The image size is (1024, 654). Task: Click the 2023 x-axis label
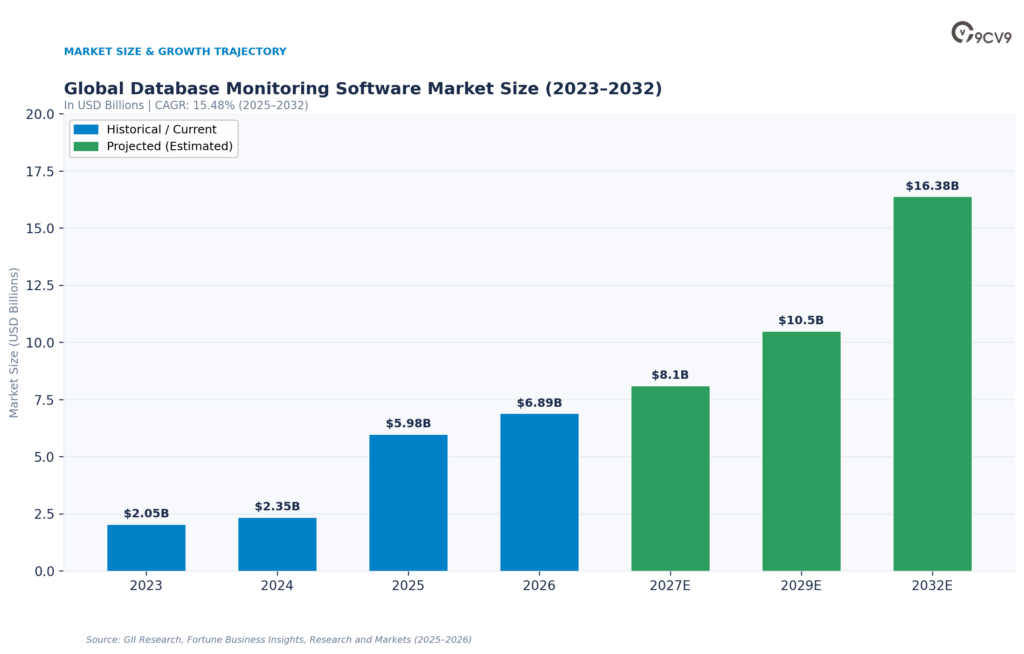point(146,585)
